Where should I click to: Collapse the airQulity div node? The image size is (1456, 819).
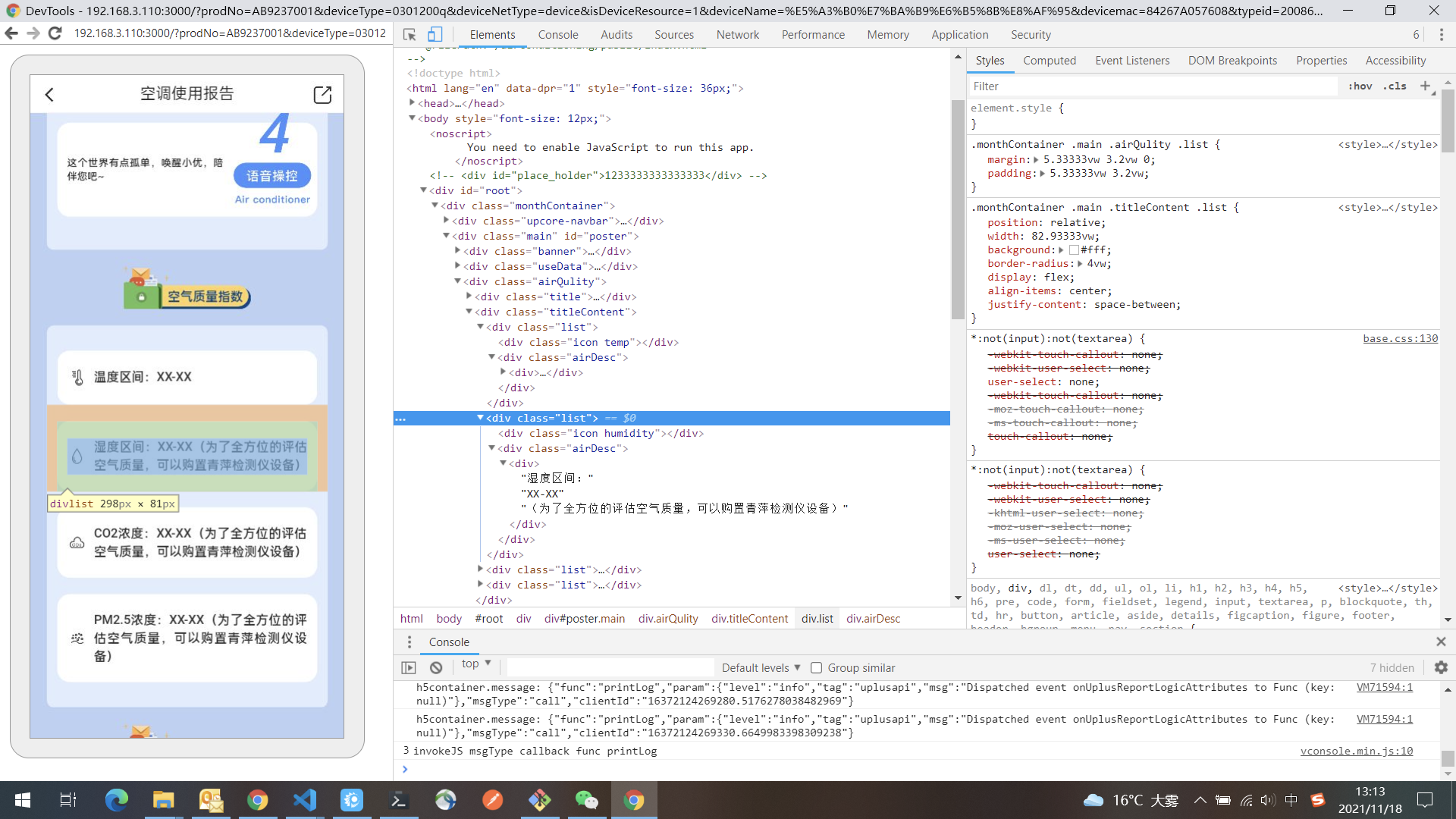[457, 281]
